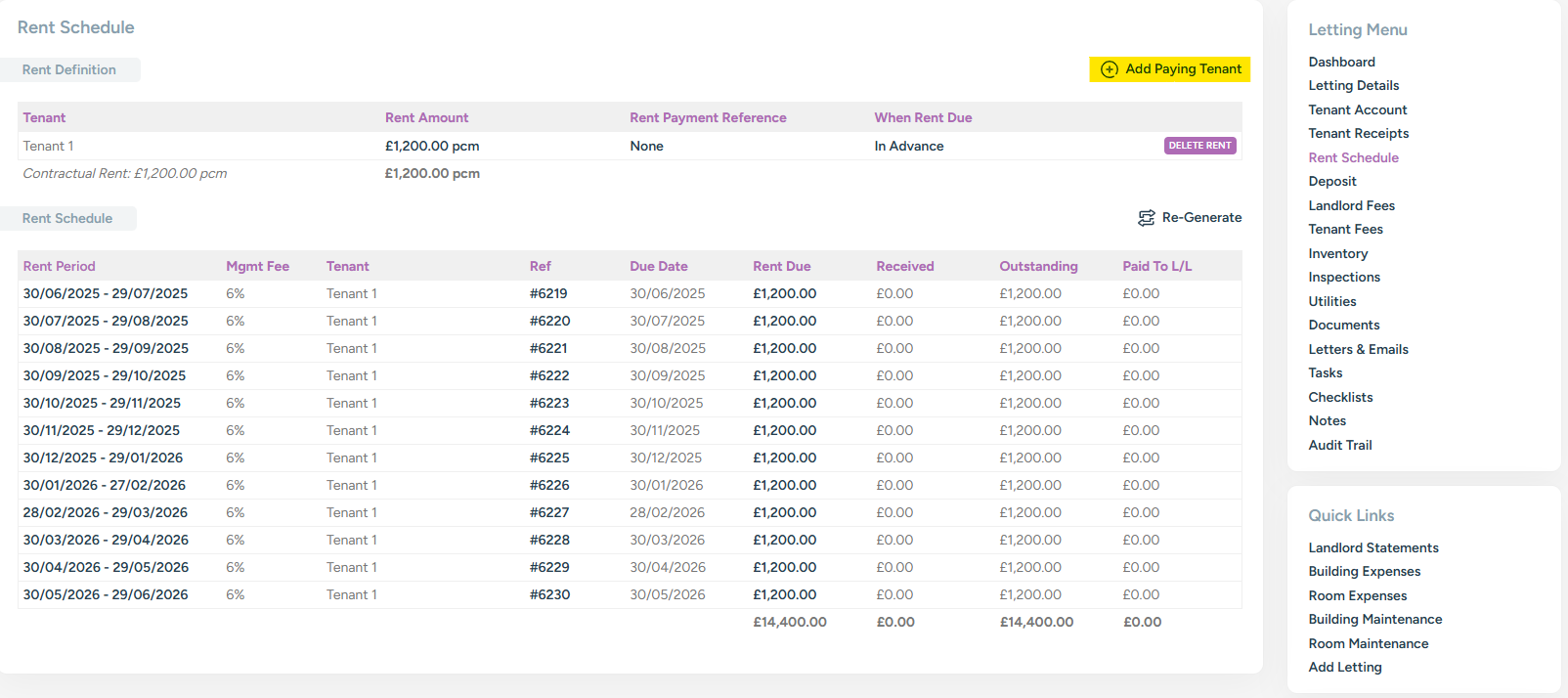This screenshot has height=698, width=1568.
Task: Open rent reference #6225
Action: click(549, 458)
